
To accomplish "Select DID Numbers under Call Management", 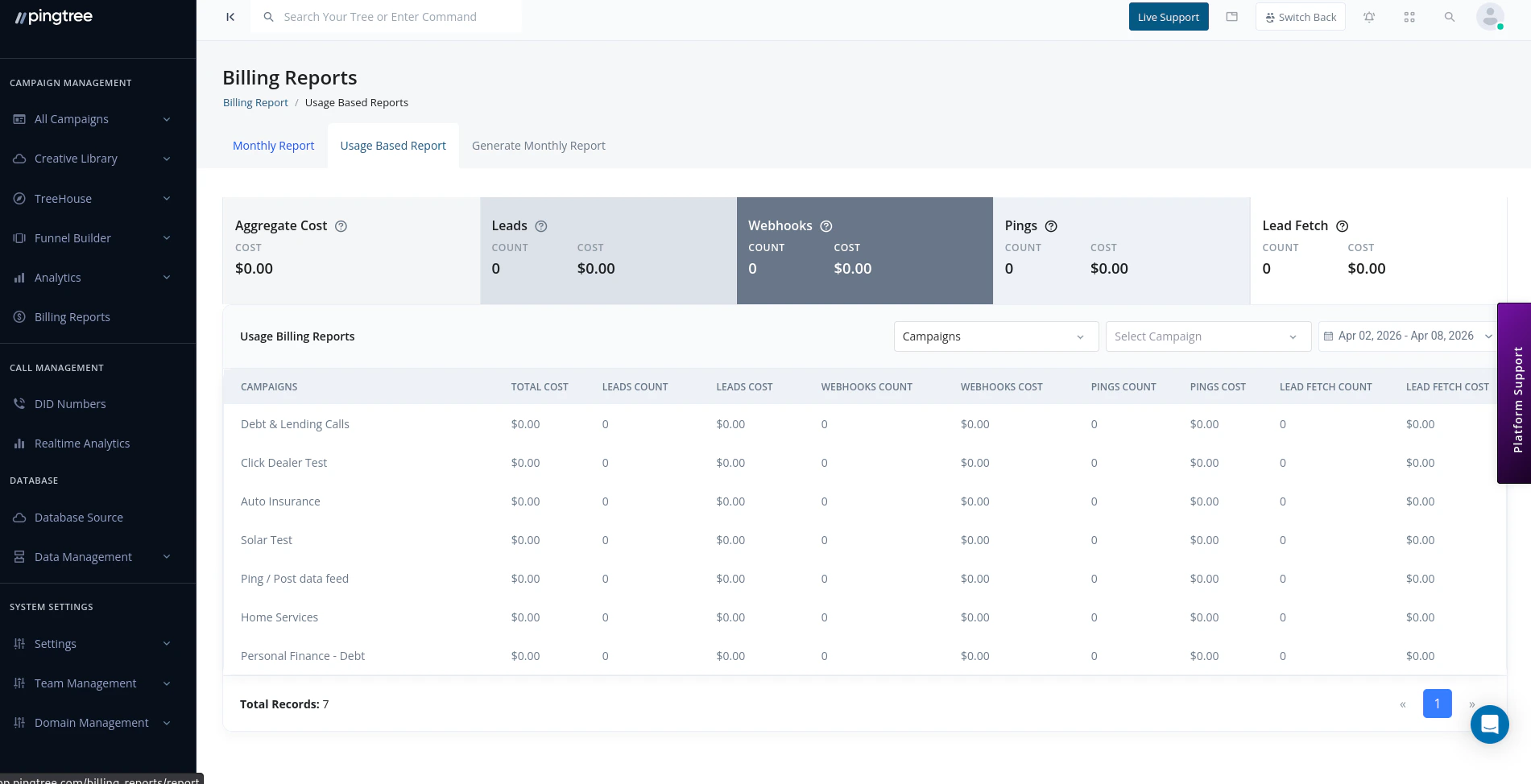I will (x=70, y=403).
